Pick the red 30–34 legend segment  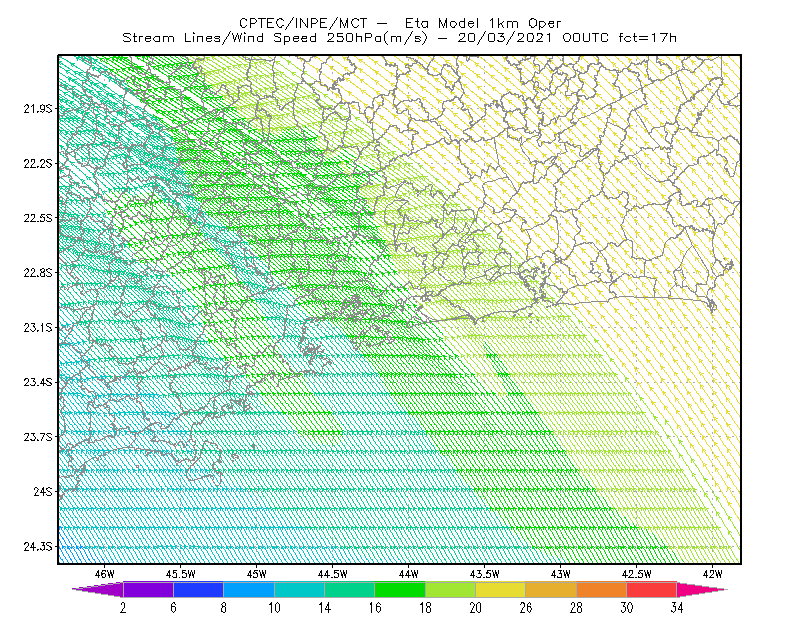click(x=652, y=589)
